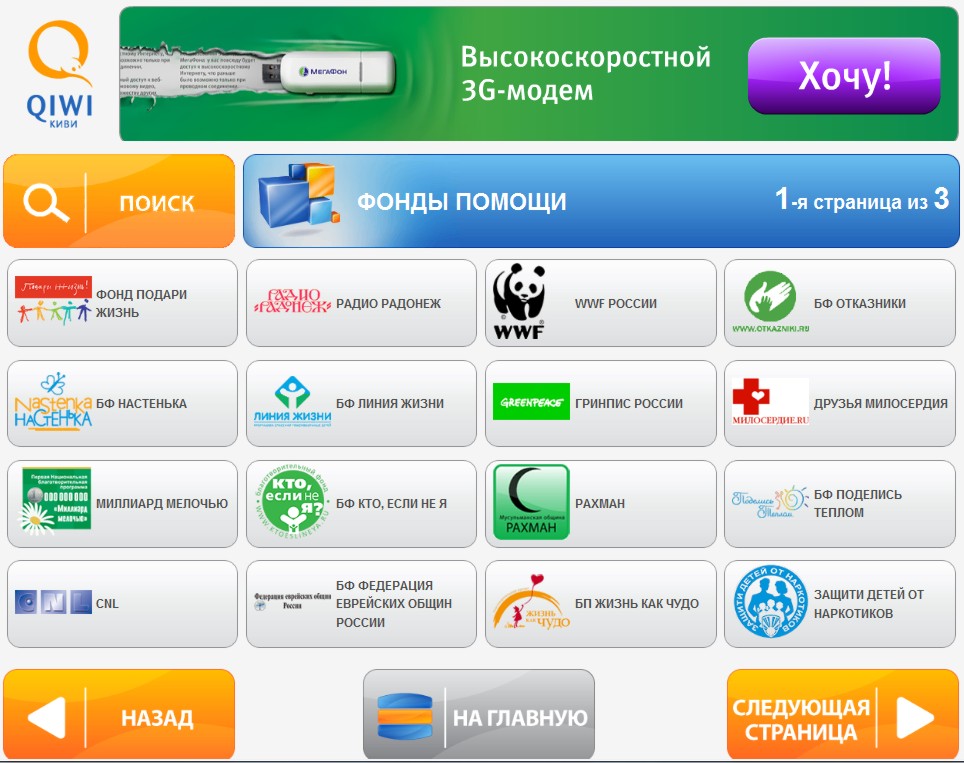This screenshot has width=964, height=763.
Task: Go to СЛЕДУЮЩАЯ СТРАНИЦА
Action: [x=842, y=714]
